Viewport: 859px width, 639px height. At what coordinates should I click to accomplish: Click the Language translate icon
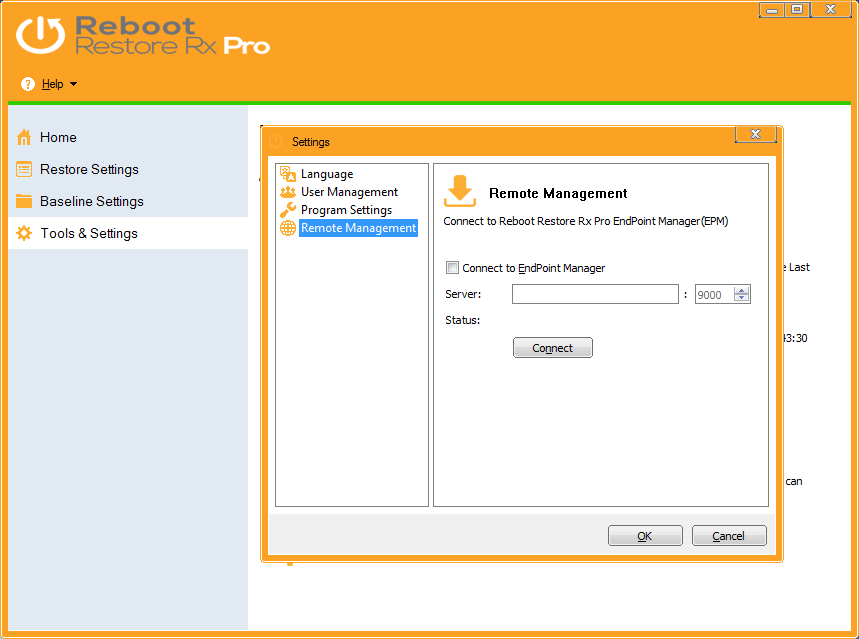coord(288,174)
